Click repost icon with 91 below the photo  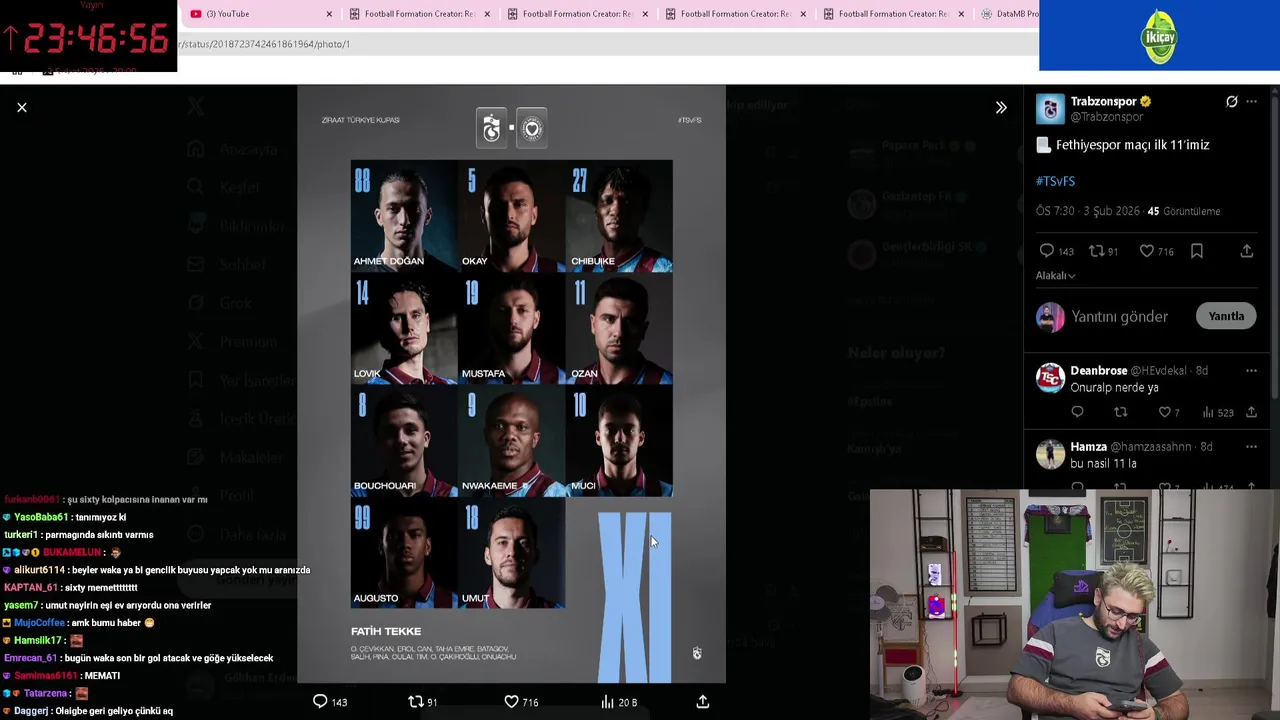[416, 702]
